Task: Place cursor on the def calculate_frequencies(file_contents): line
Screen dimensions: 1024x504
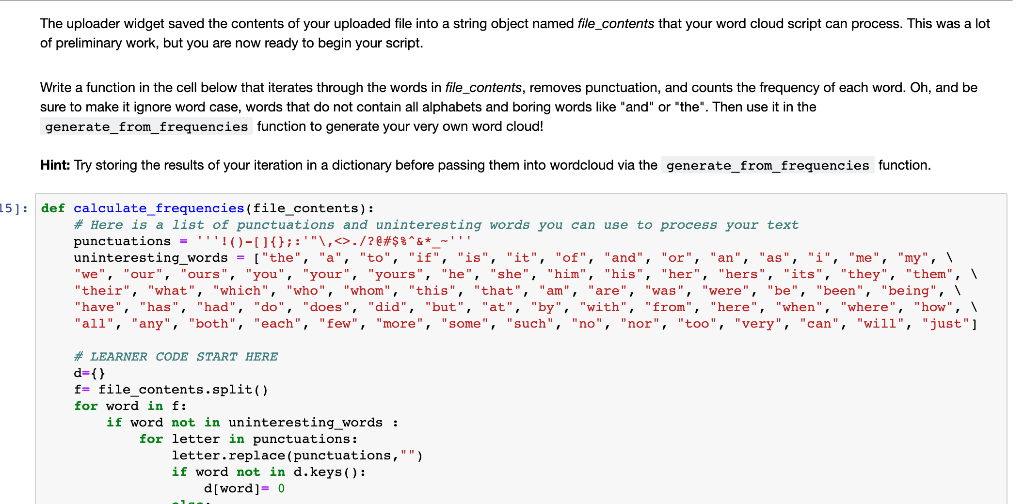Action: click(208, 209)
